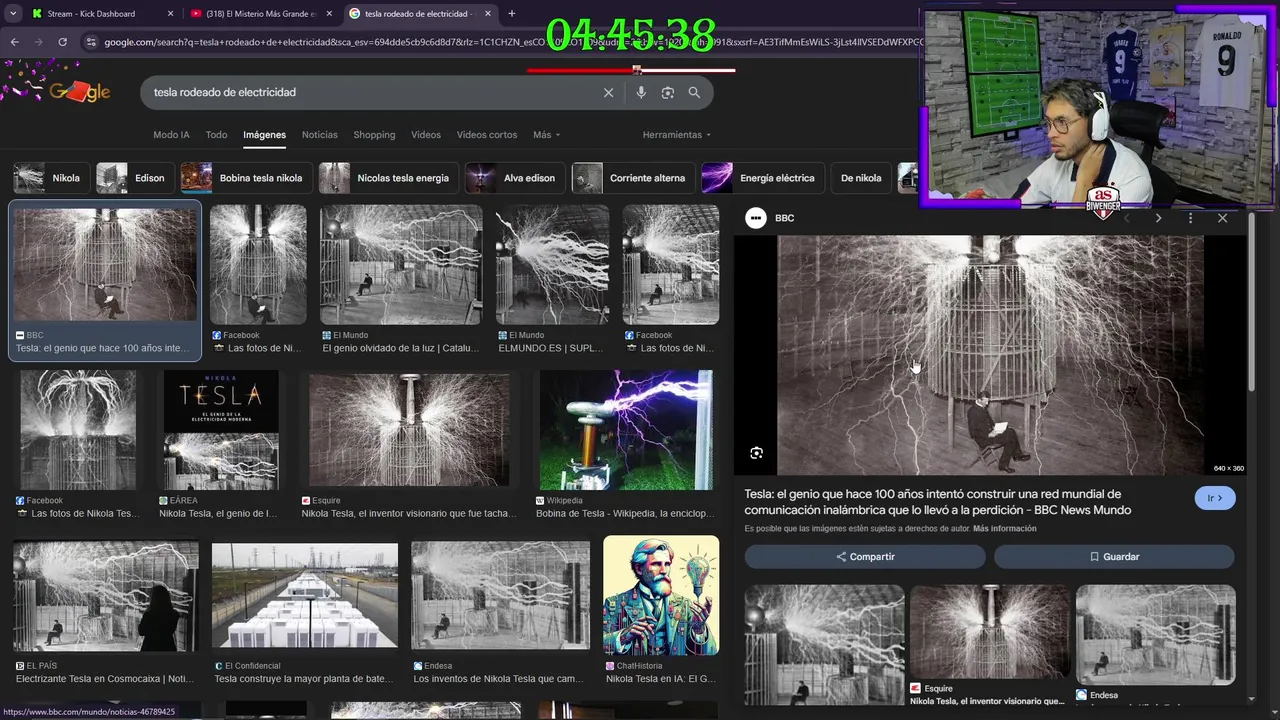Click the Google logo
The image size is (1280, 720).
80,92
